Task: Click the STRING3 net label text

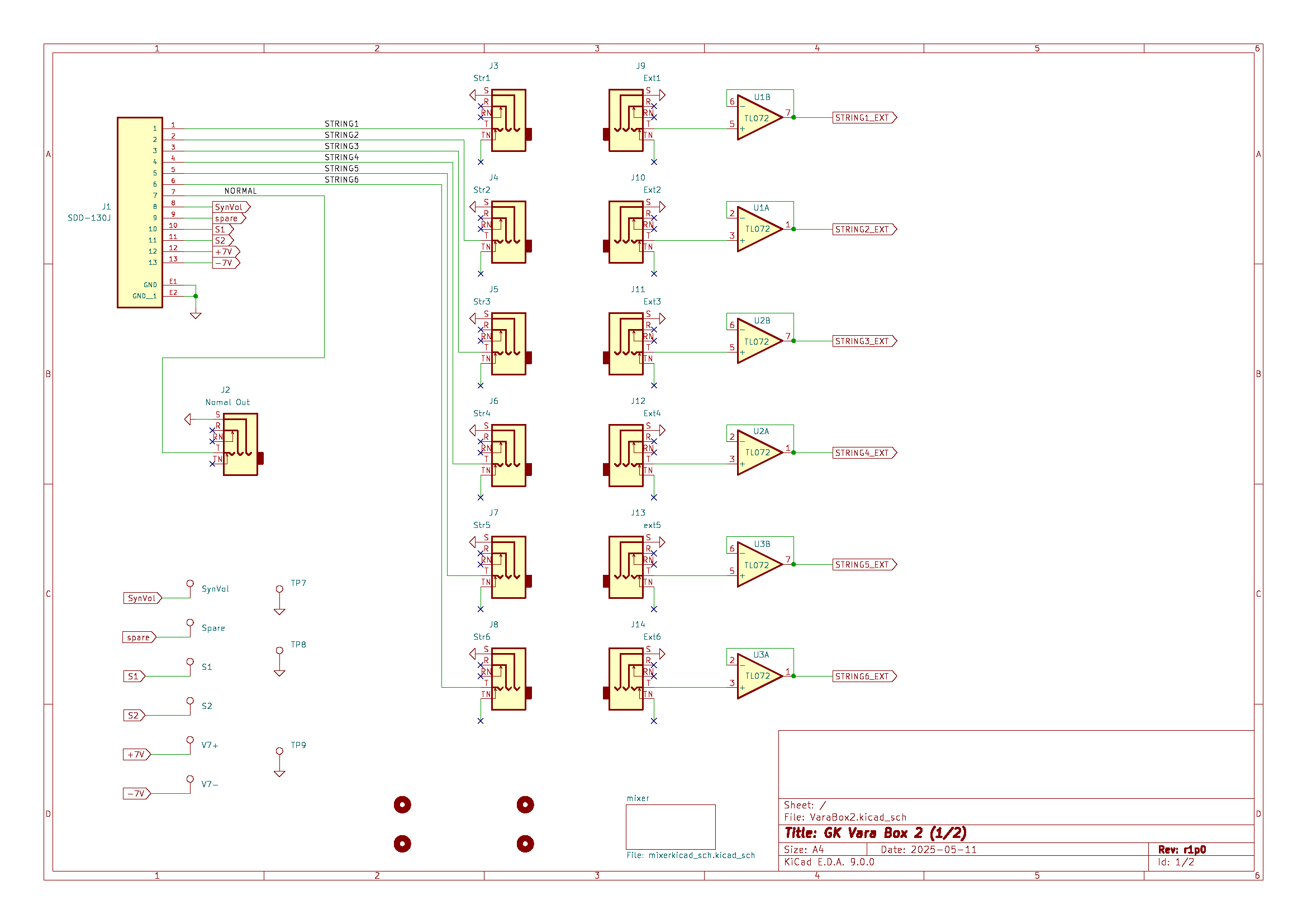Action: click(341, 146)
